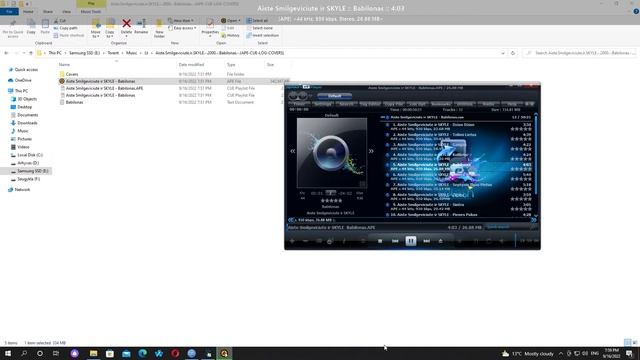
Task: Click Select all in the ribbon
Action: pos(258,20)
